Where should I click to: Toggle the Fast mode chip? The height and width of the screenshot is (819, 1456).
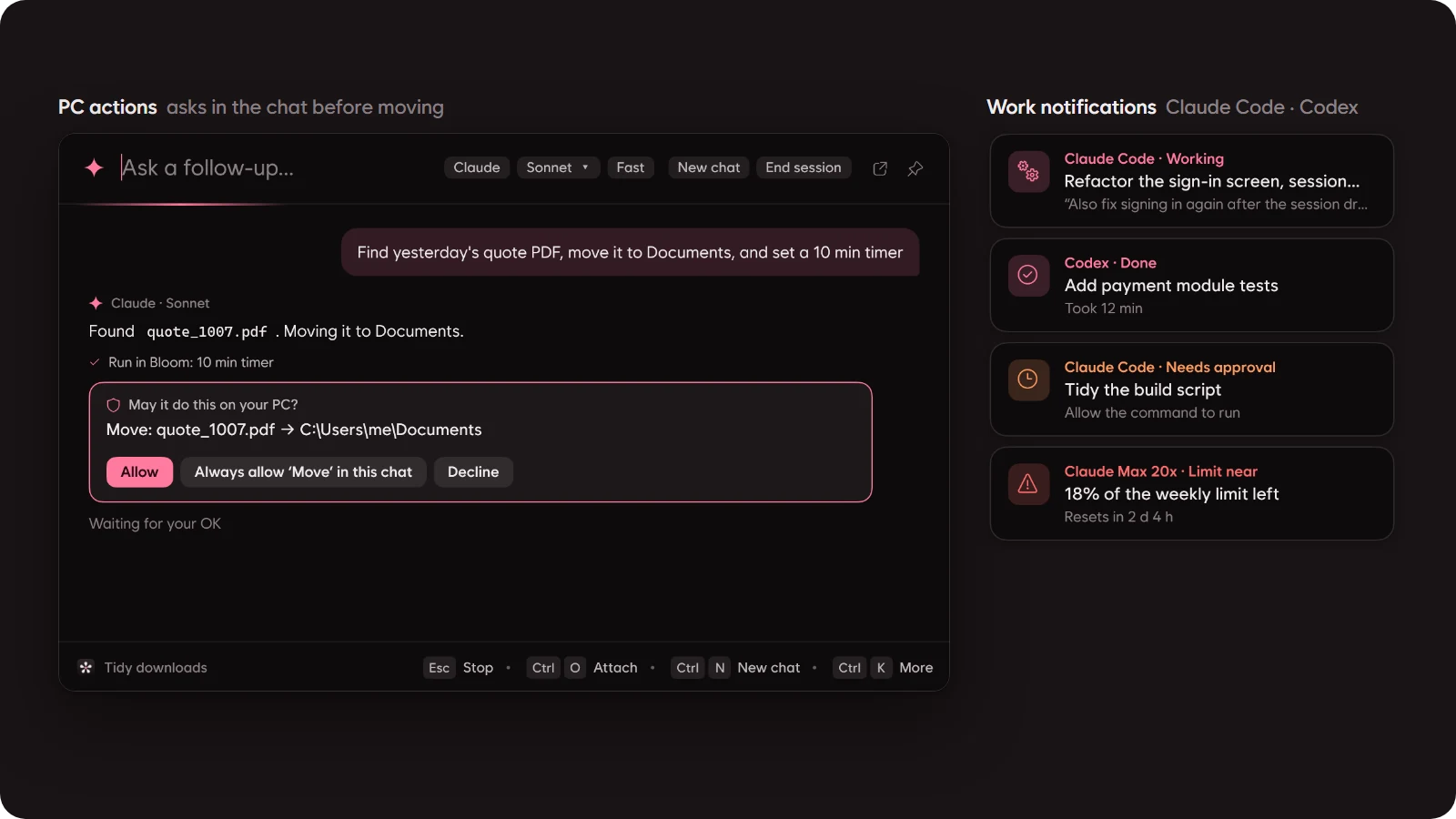pyautogui.click(x=630, y=167)
